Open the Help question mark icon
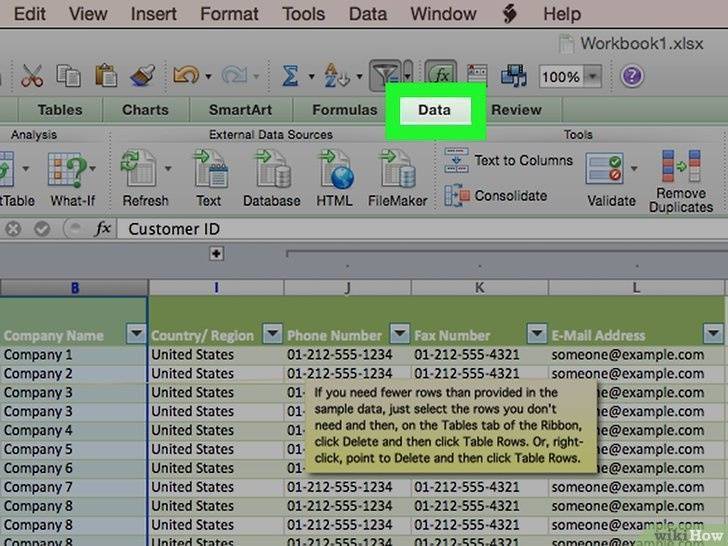The height and width of the screenshot is (546, 728). 632,76
